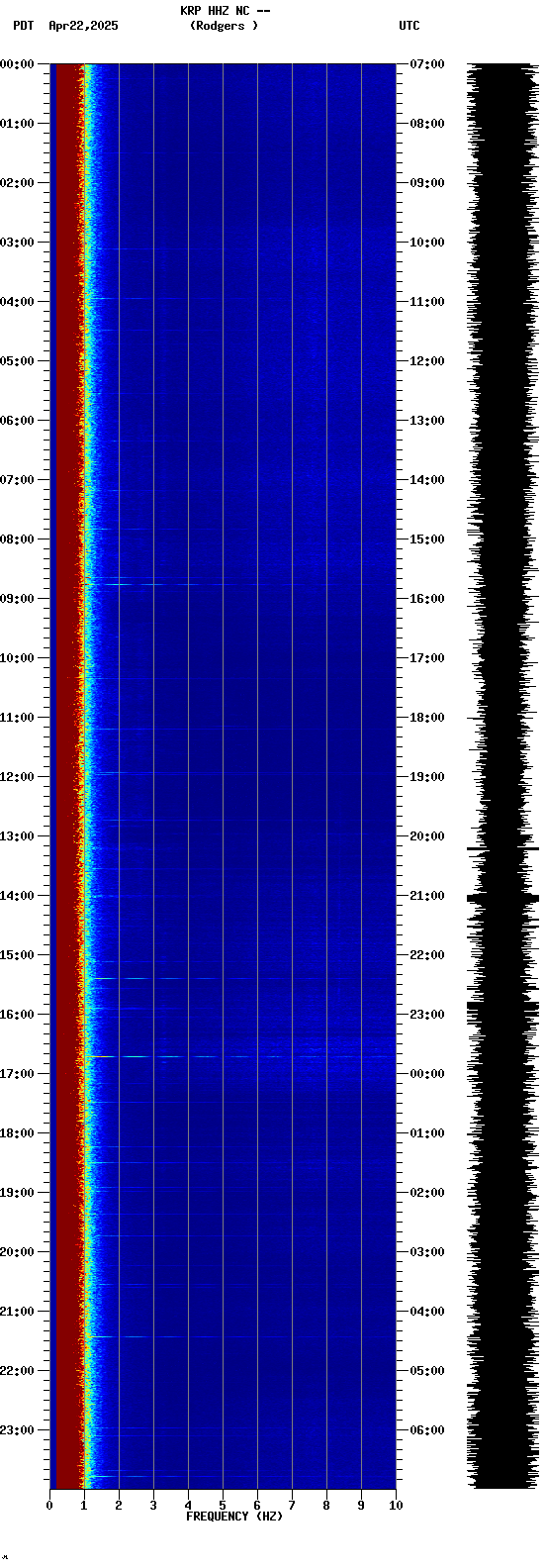
Task: Click the UTC axis 10:00 label
Action: coord(427,243)
